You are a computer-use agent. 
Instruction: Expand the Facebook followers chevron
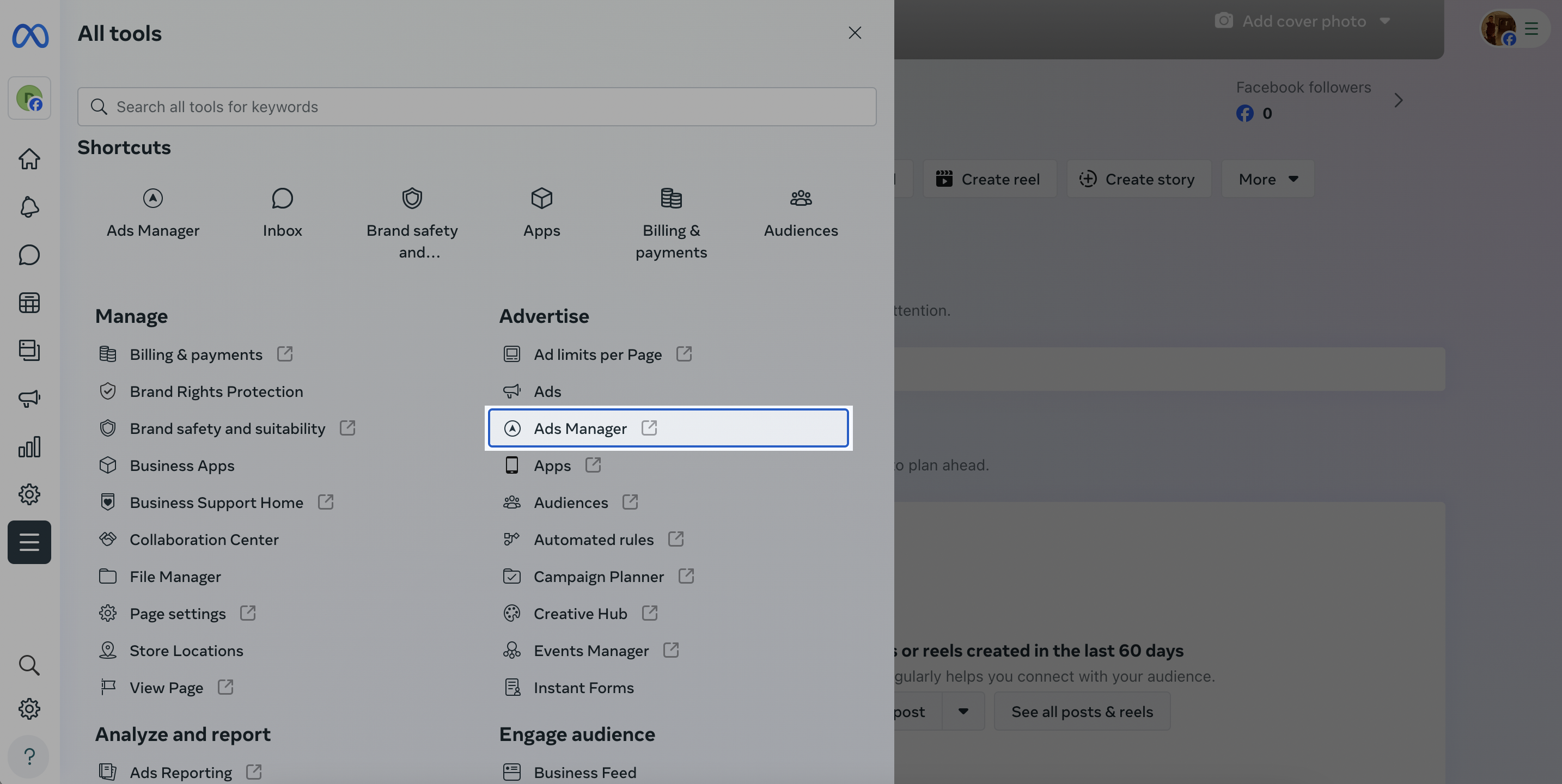pos(1398,100)
